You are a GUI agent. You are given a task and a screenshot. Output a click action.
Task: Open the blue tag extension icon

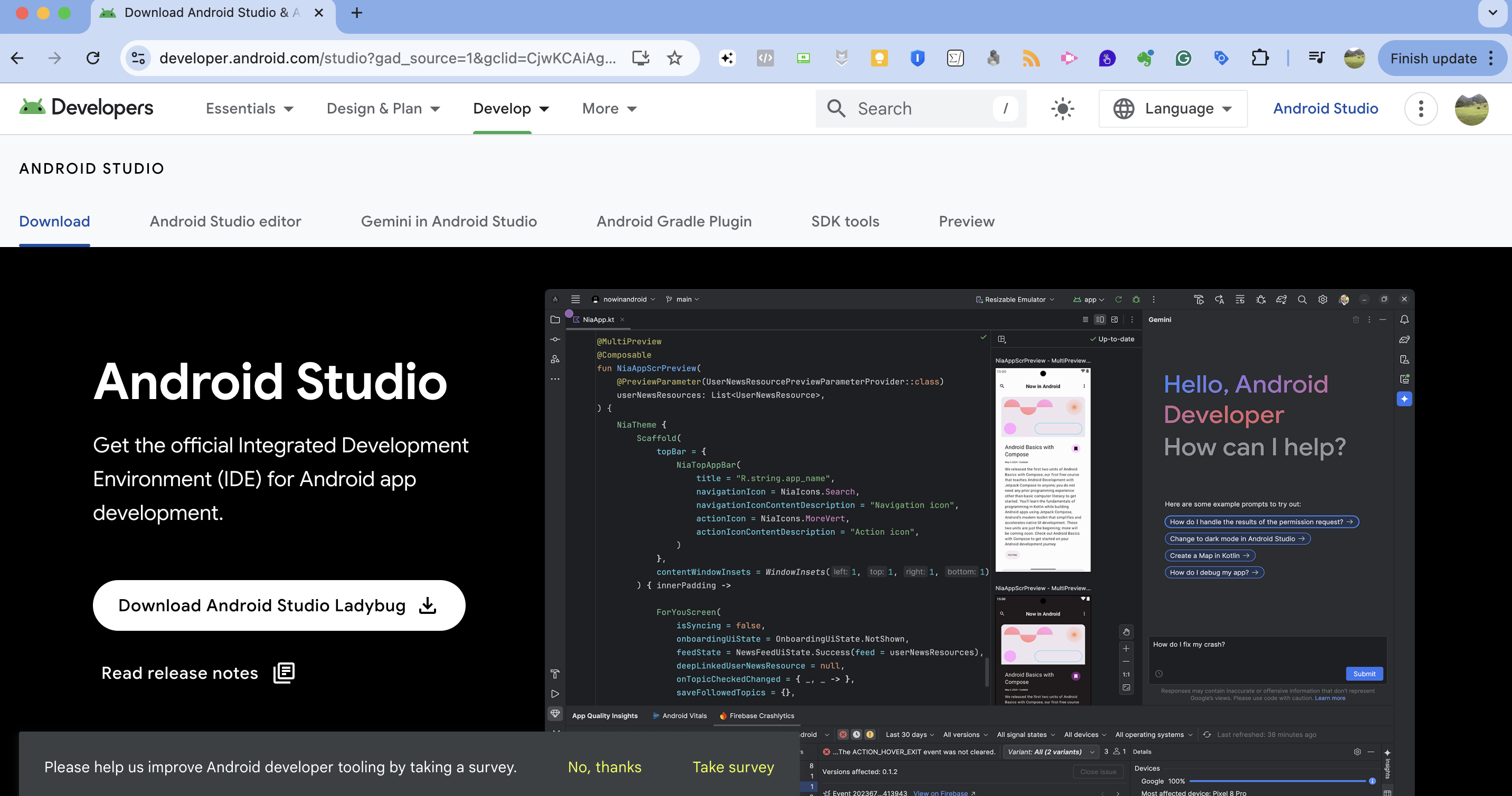pyautogui.click(x=1222, y=58)
